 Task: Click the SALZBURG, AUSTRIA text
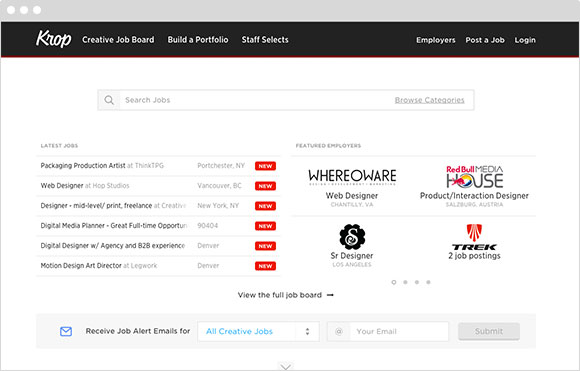point(474,205)
